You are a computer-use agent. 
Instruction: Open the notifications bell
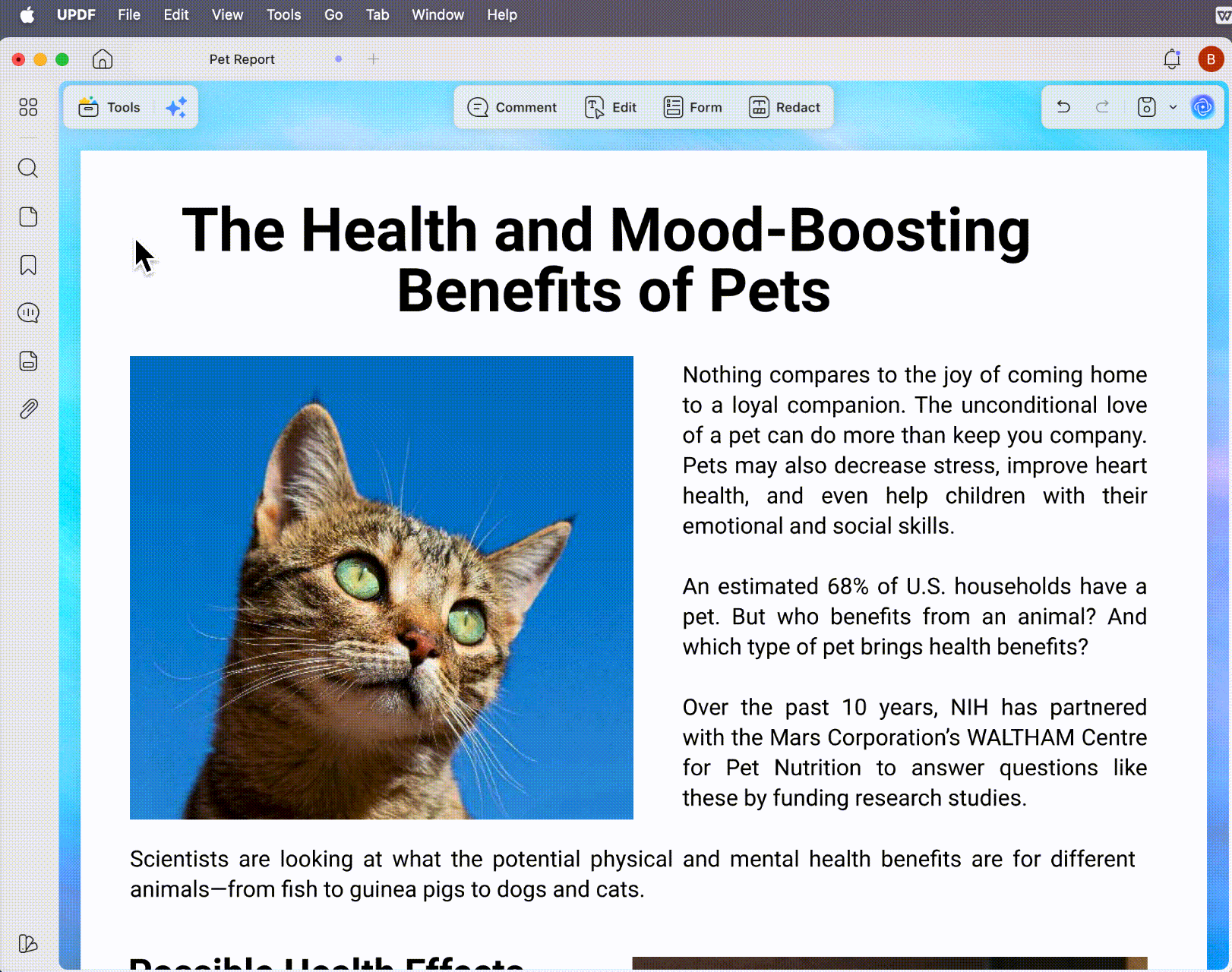[1172, 59]
